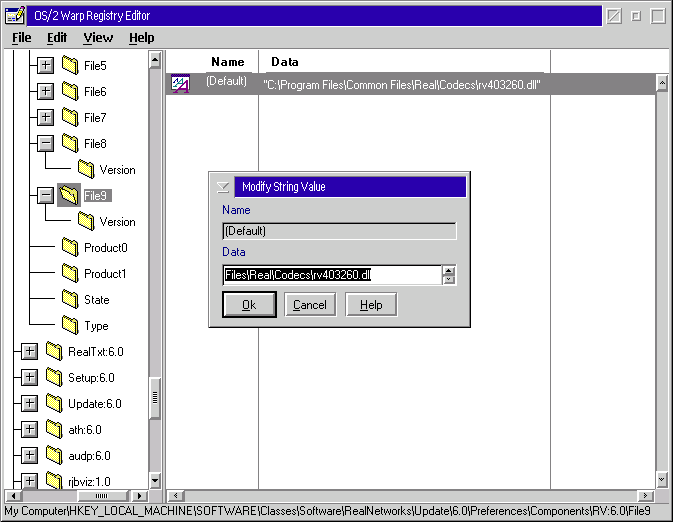673x522 pixels.
Task: Click the RealTxt:6.0 folder icon
Action: pyautogui.click(x=54, y=352)
